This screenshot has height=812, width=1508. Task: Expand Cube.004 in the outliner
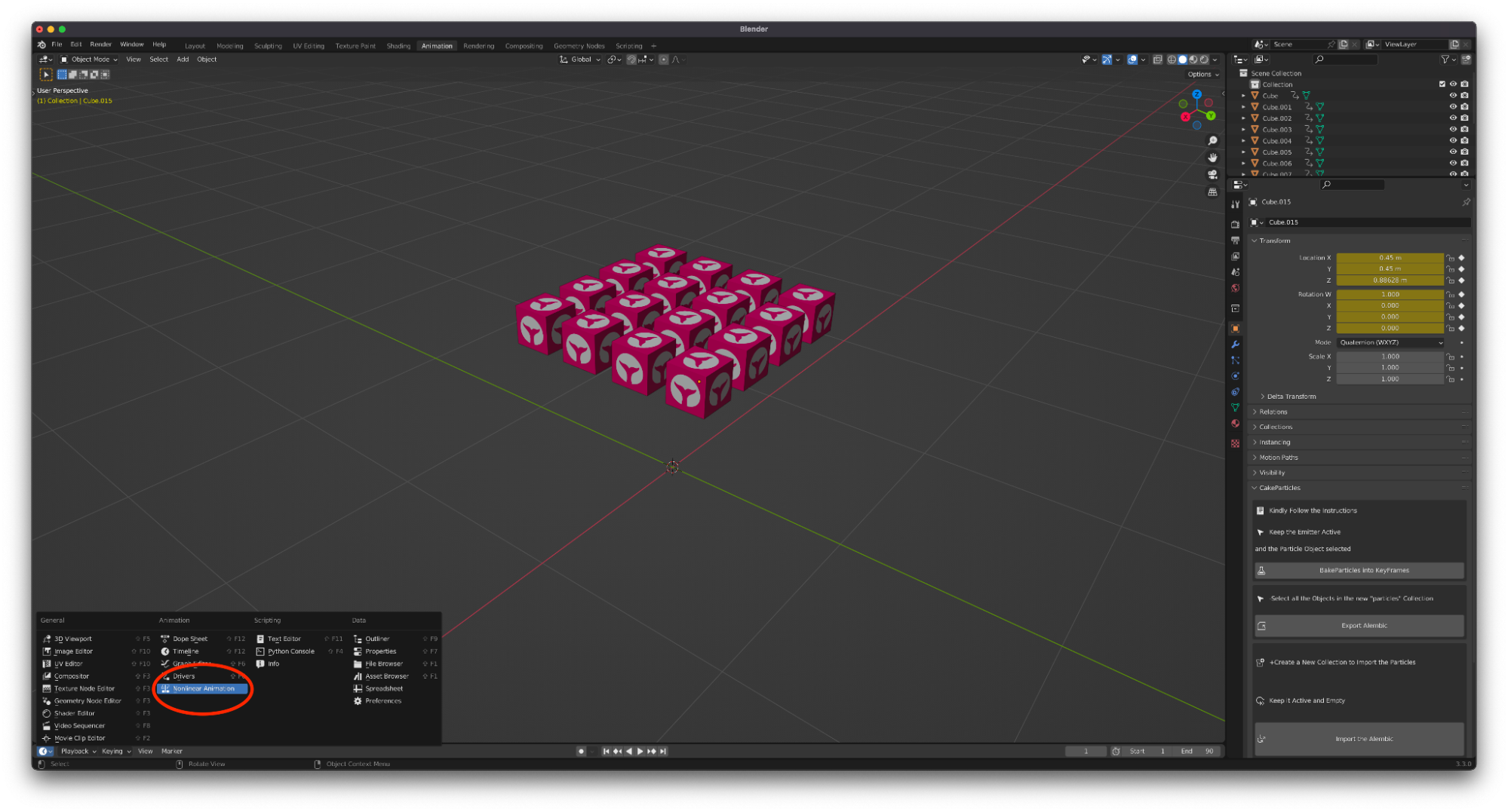pyautogui.click(x=1243, y=141)
